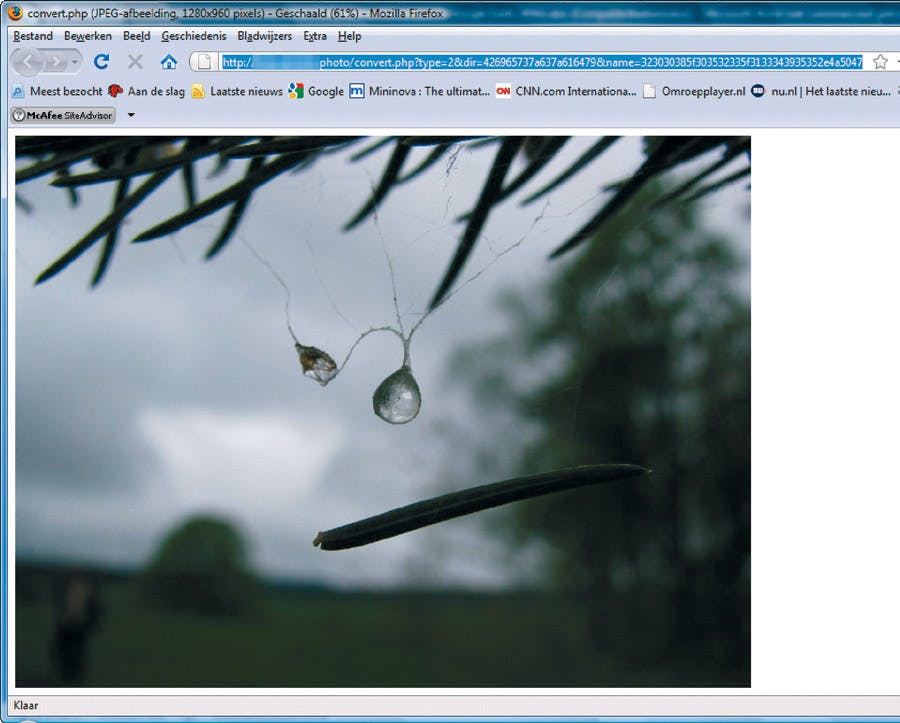The image size is (900, 723).
Task: Open the Bladwijzers menu
Action: 264,36
